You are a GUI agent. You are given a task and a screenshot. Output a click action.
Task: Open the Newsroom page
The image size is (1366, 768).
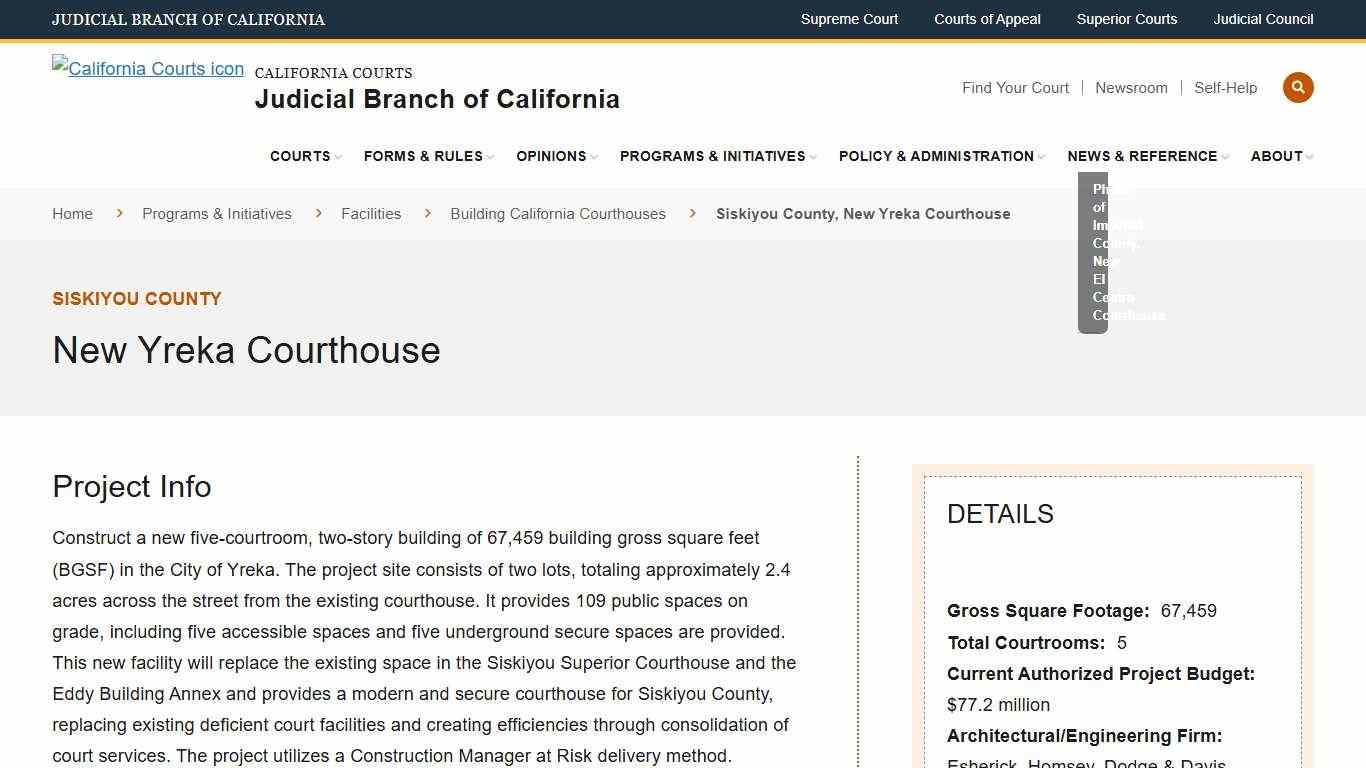(x=1131, y=88)
